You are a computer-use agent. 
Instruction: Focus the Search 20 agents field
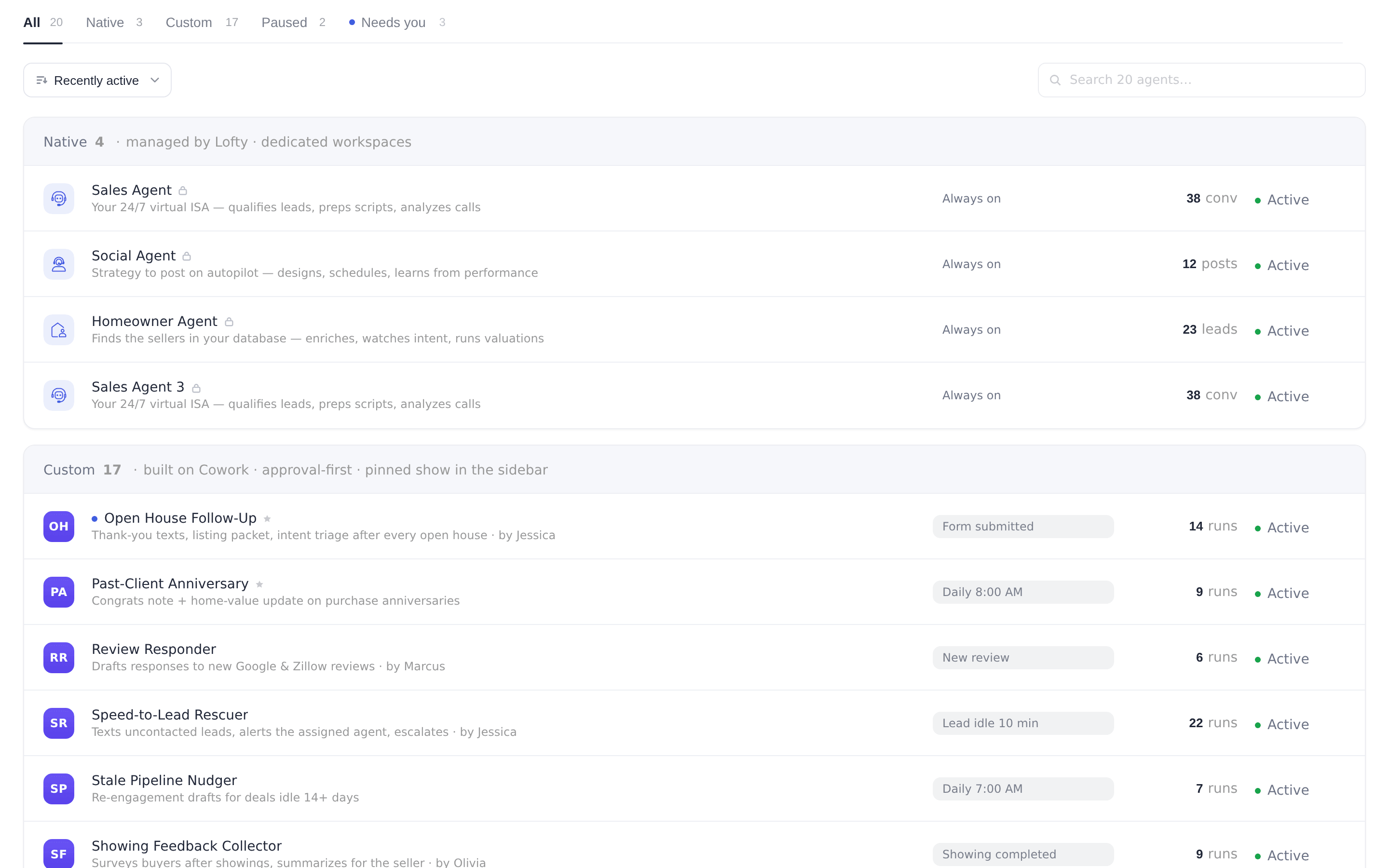(x=1201, y=81)
